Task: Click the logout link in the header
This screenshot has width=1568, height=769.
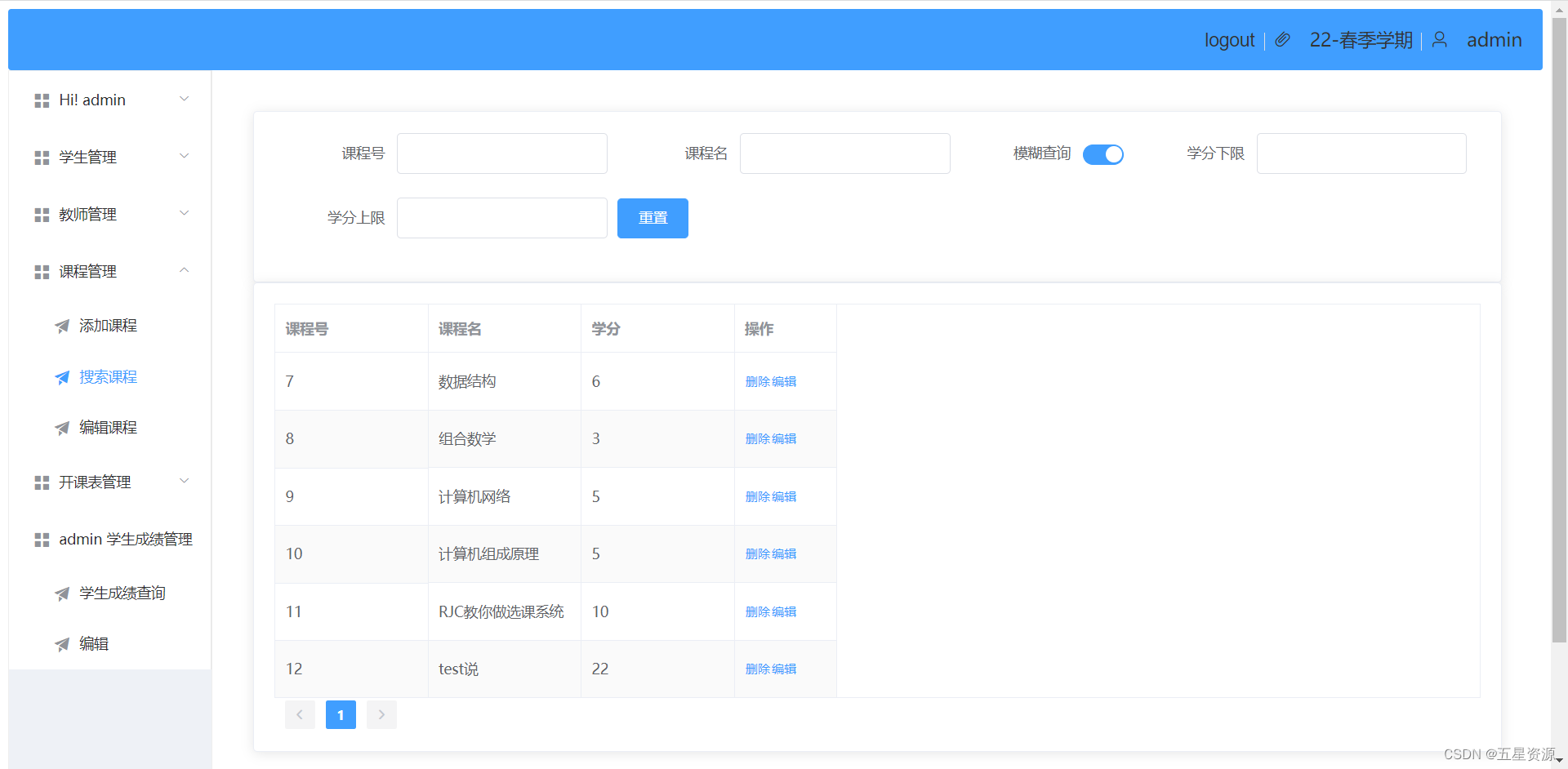Action: (1229, 40)
